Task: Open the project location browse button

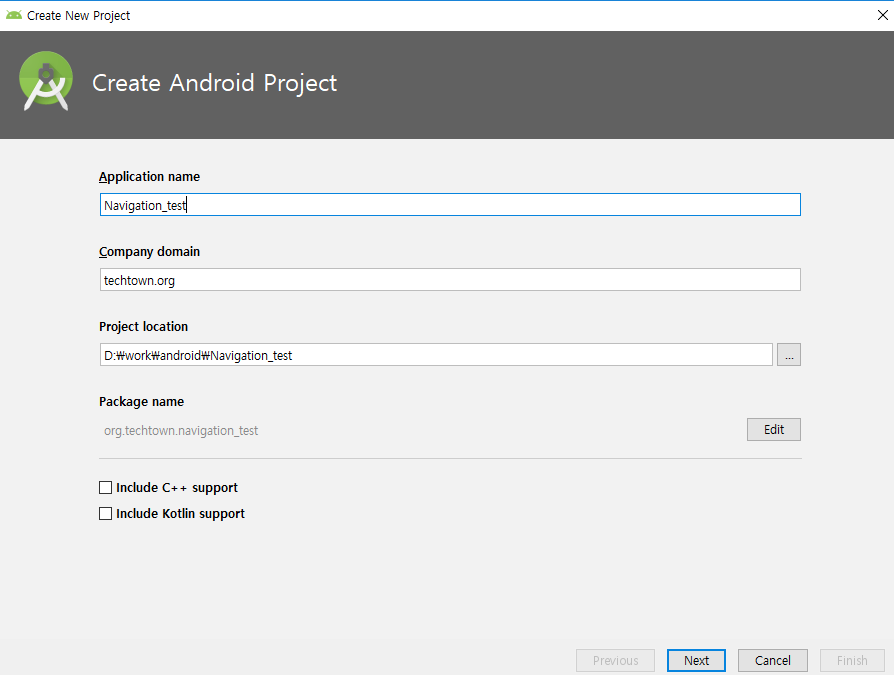Action: (x=789, y=355)
